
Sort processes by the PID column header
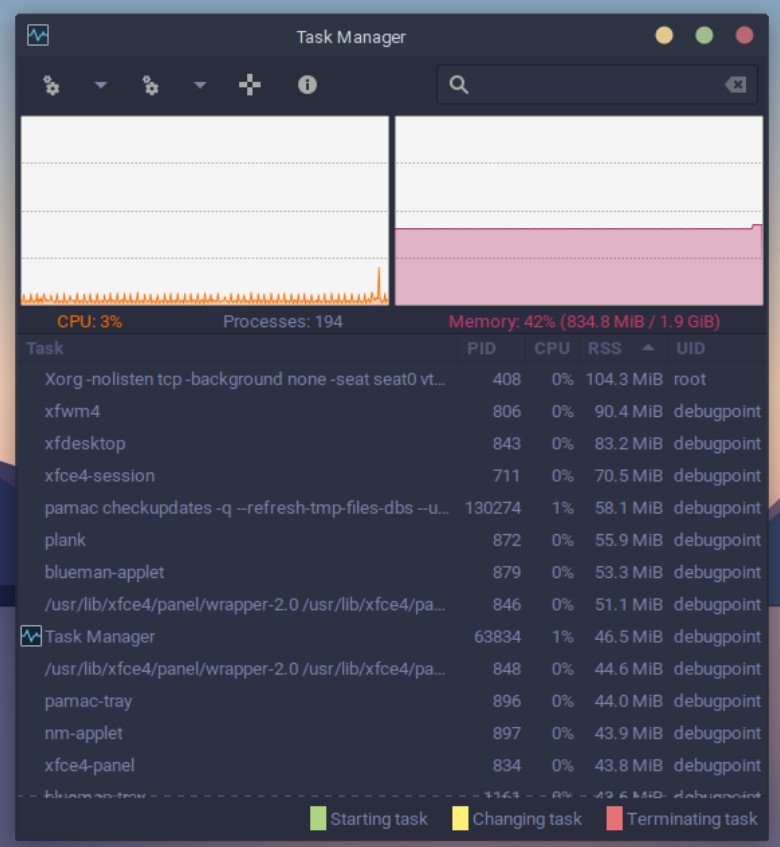481,348
